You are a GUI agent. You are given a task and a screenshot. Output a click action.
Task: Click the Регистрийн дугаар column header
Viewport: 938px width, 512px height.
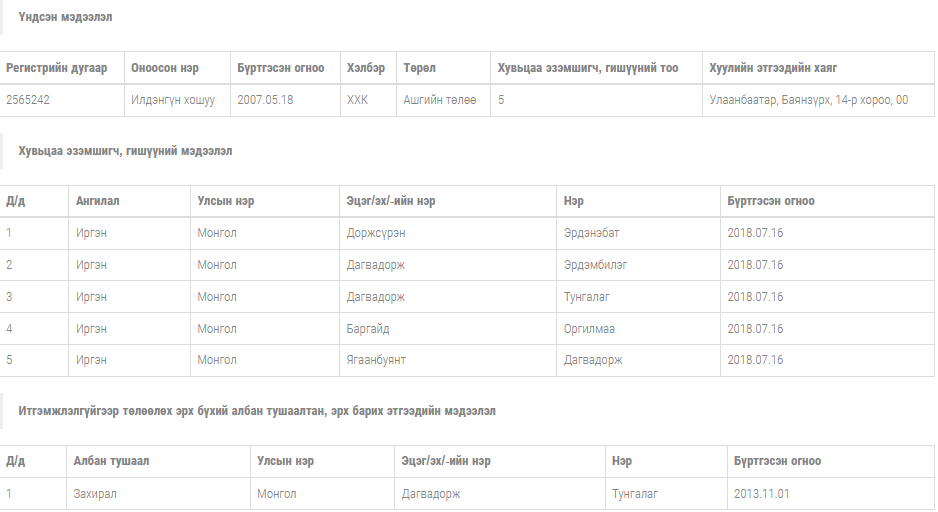click(57, 68)
